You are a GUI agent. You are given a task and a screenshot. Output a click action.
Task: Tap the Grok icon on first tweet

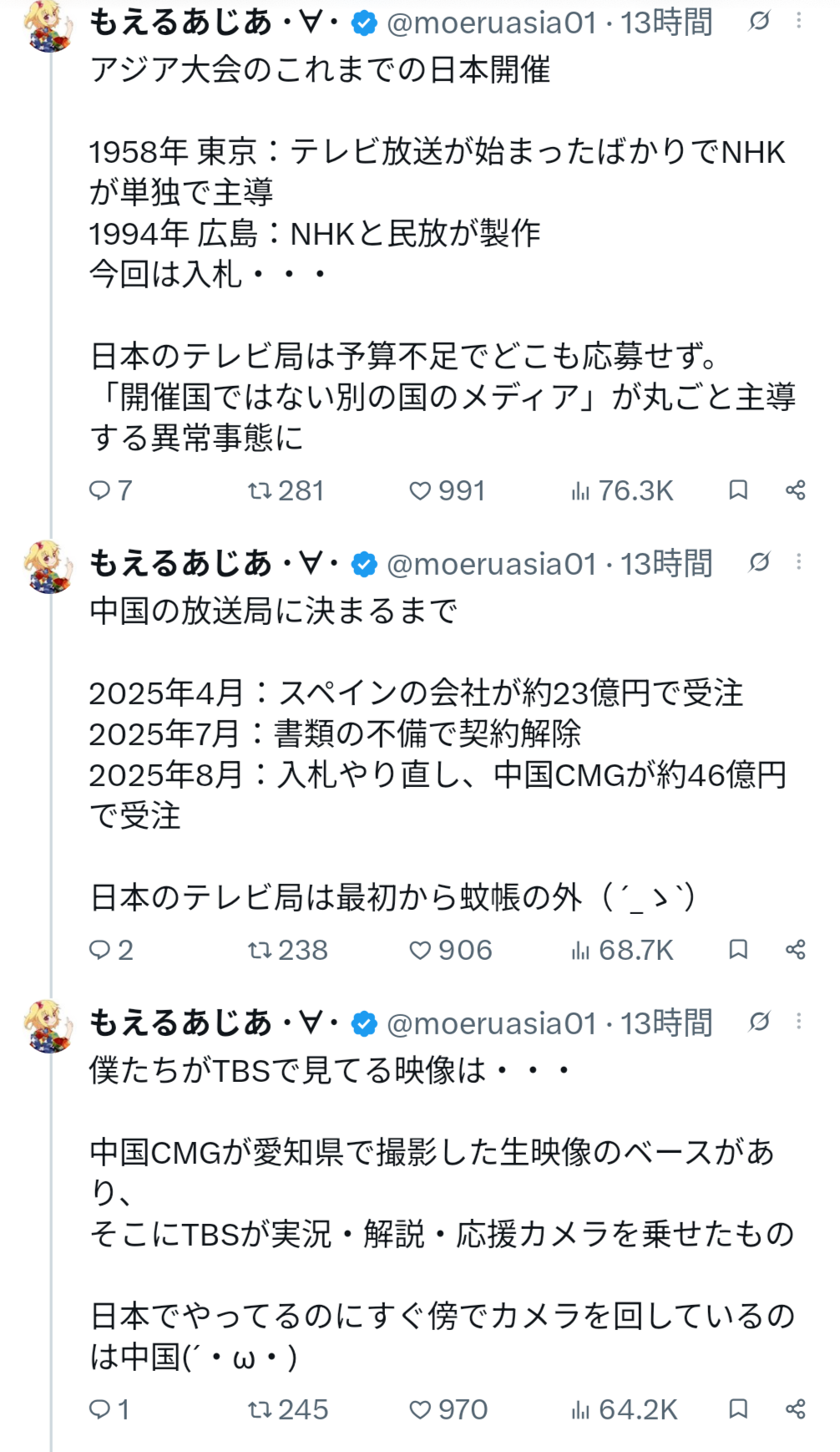759,21
